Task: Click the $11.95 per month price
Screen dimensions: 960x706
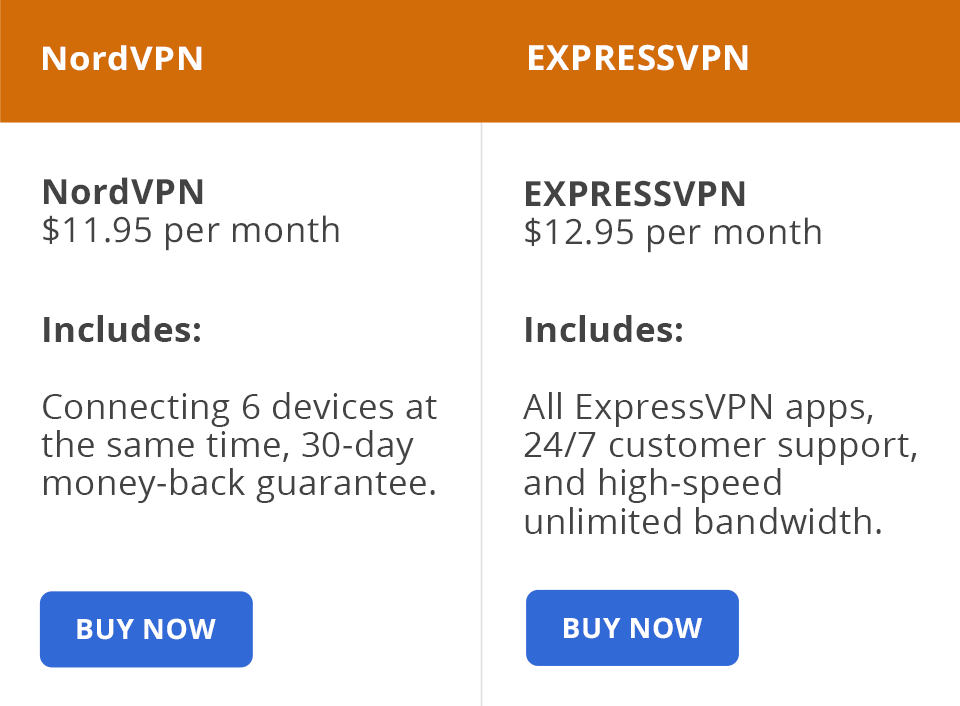Action: (x=191, y=231)
